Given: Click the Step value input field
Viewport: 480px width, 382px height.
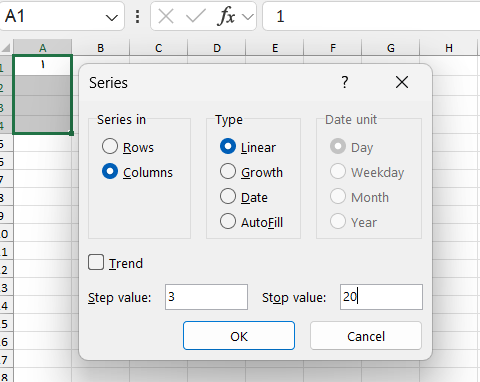Looking at the screenshot, I should (206, 297).
